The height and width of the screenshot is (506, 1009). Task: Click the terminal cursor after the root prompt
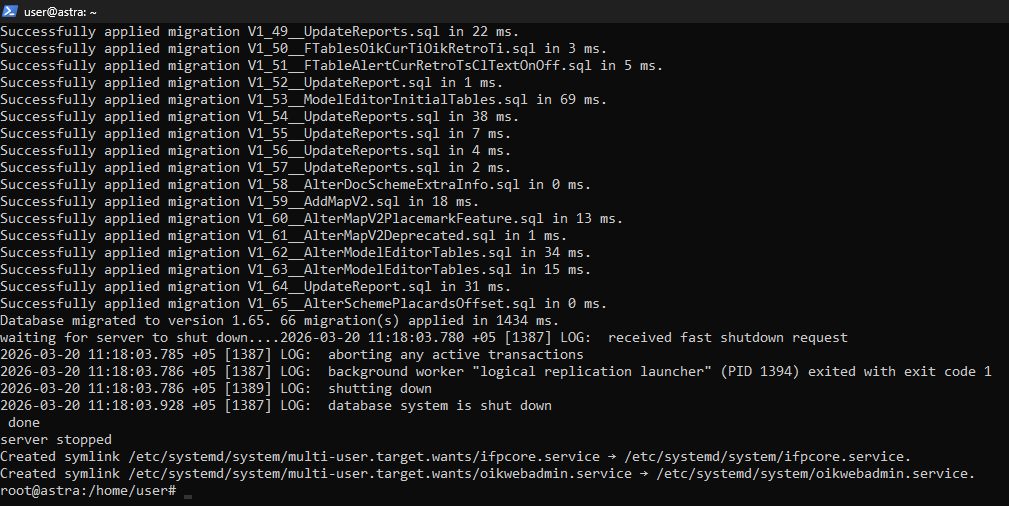188,491
